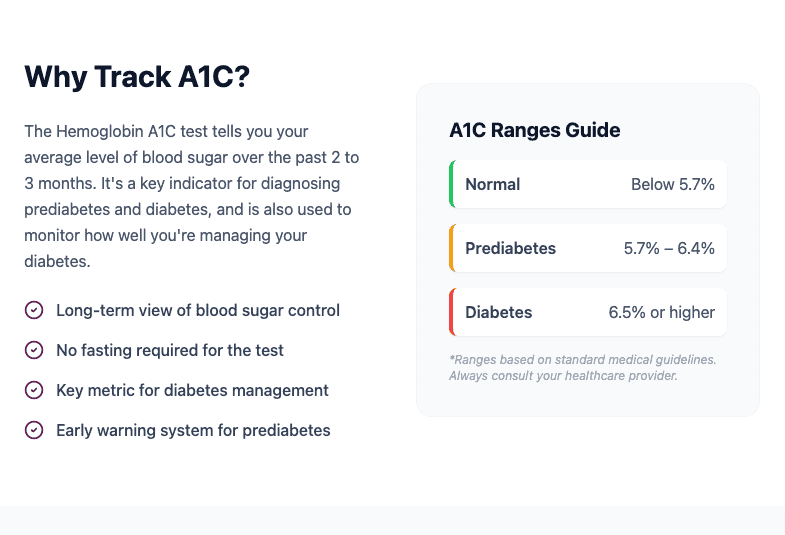Click the red bar on Diabetes row
785x535 pixels.
pyautogui.click(x=452, y=312)
